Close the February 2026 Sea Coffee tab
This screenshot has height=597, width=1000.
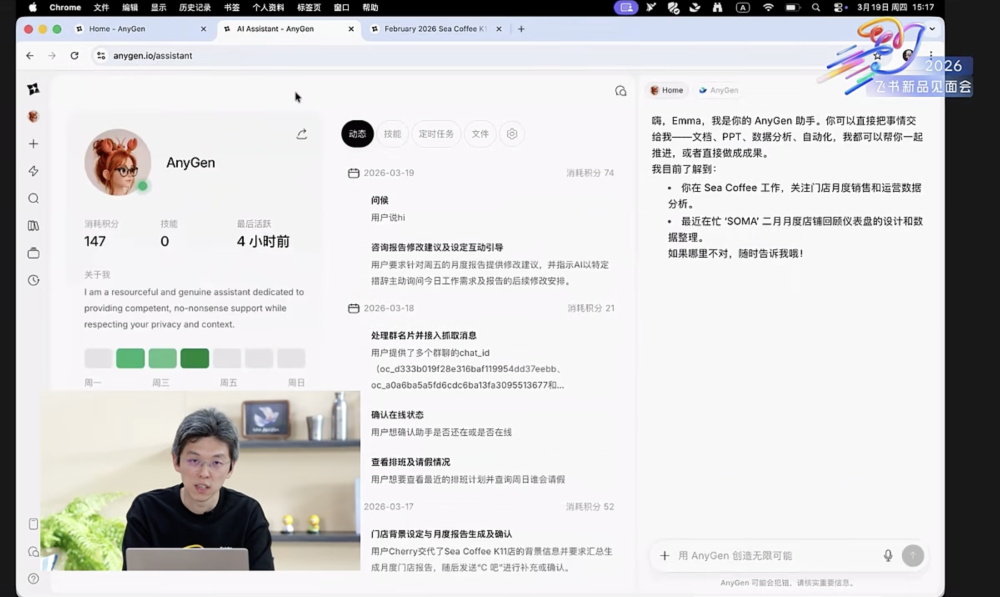tap(499, 29)
